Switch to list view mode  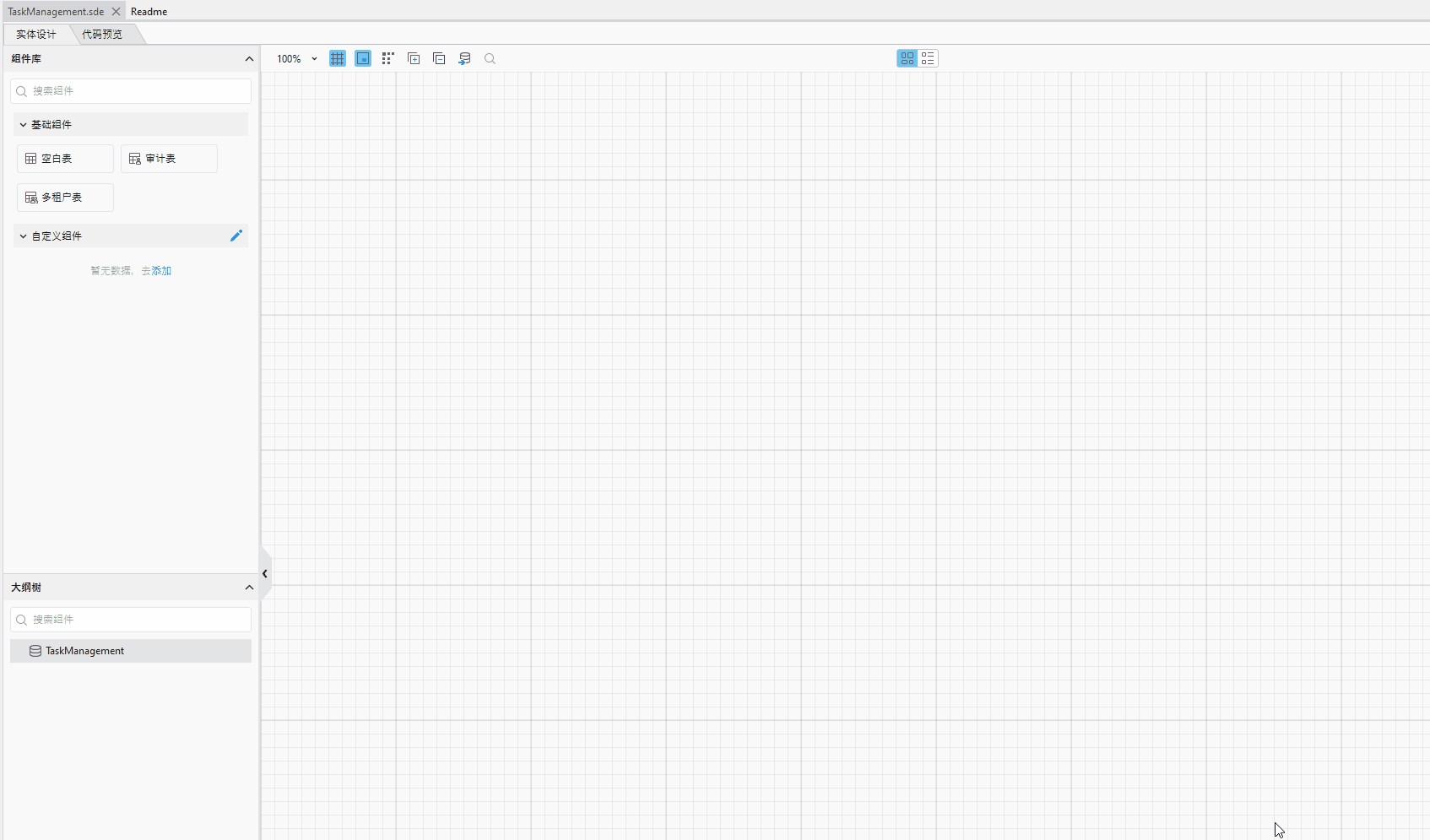coord(929,58)
